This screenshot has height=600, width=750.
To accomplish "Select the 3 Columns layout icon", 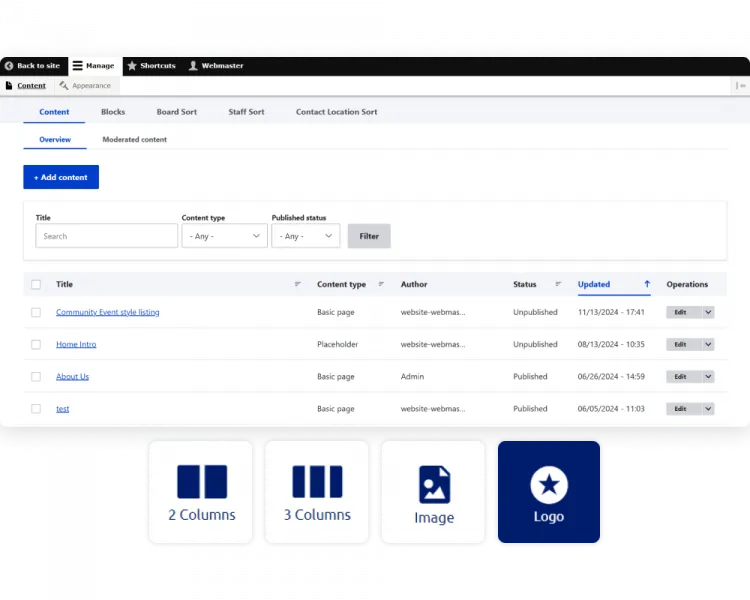I will click(x=317, y=482).
